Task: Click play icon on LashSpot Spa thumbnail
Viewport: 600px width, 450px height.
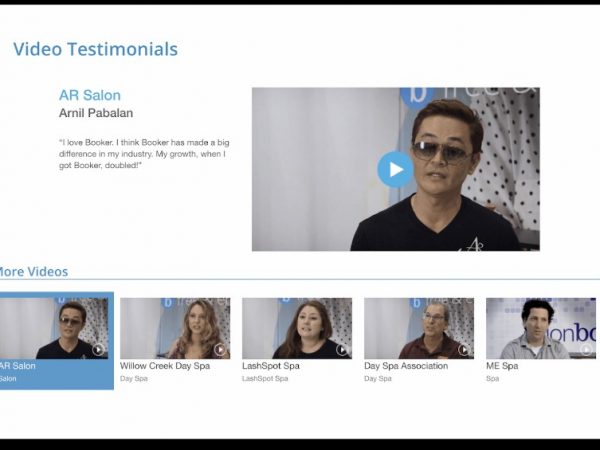Action: point(341,349)
